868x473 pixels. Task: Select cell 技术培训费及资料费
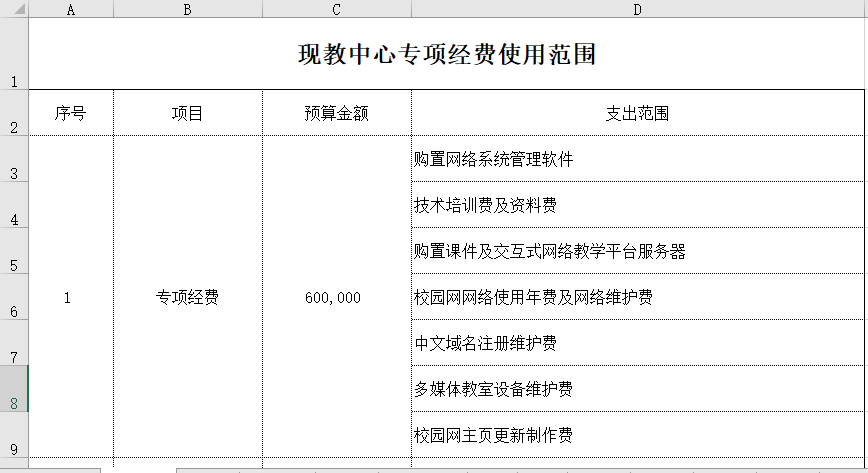coord(638,205)
